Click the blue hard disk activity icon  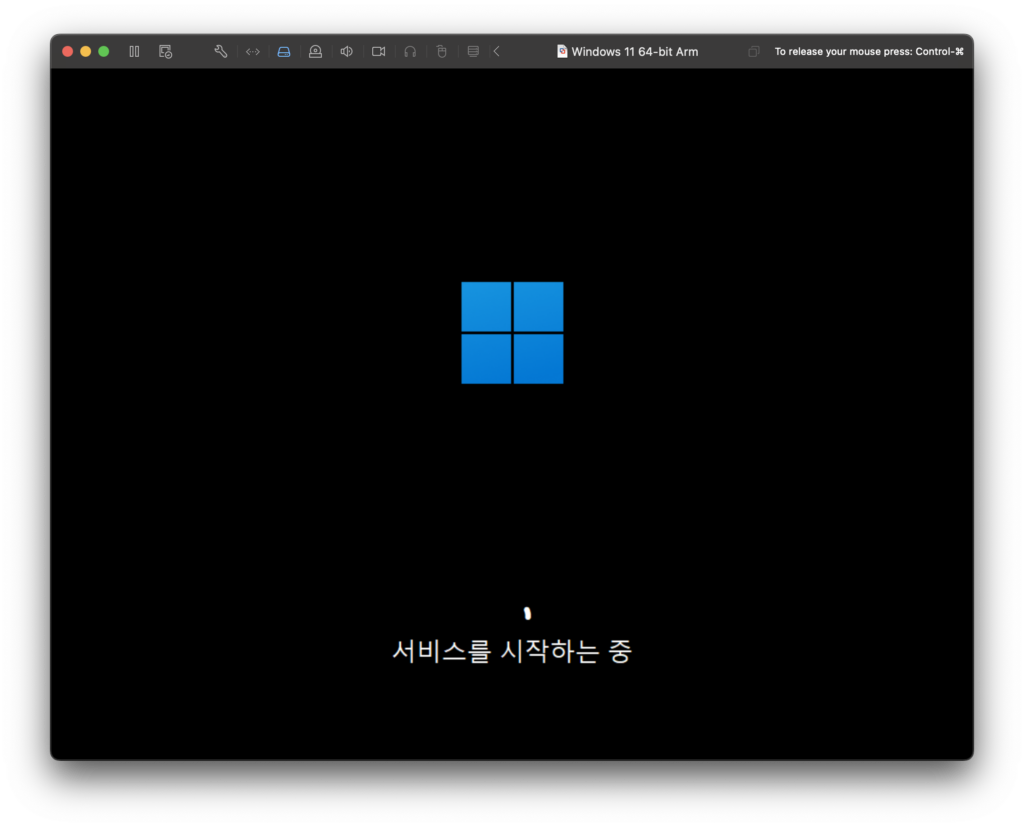click(283, 51)
